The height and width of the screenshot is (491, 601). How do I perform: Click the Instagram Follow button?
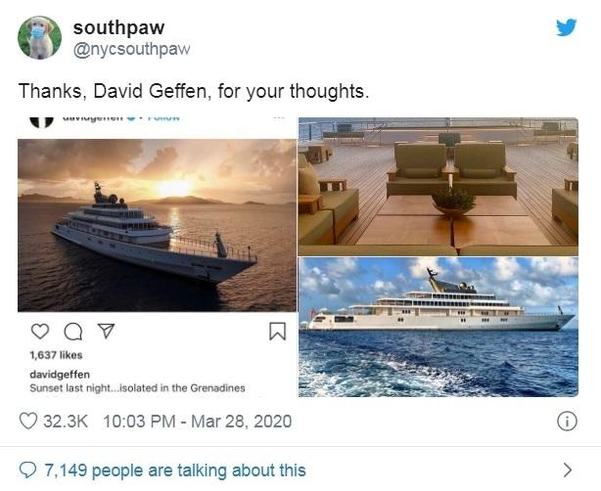coord(164,117)
